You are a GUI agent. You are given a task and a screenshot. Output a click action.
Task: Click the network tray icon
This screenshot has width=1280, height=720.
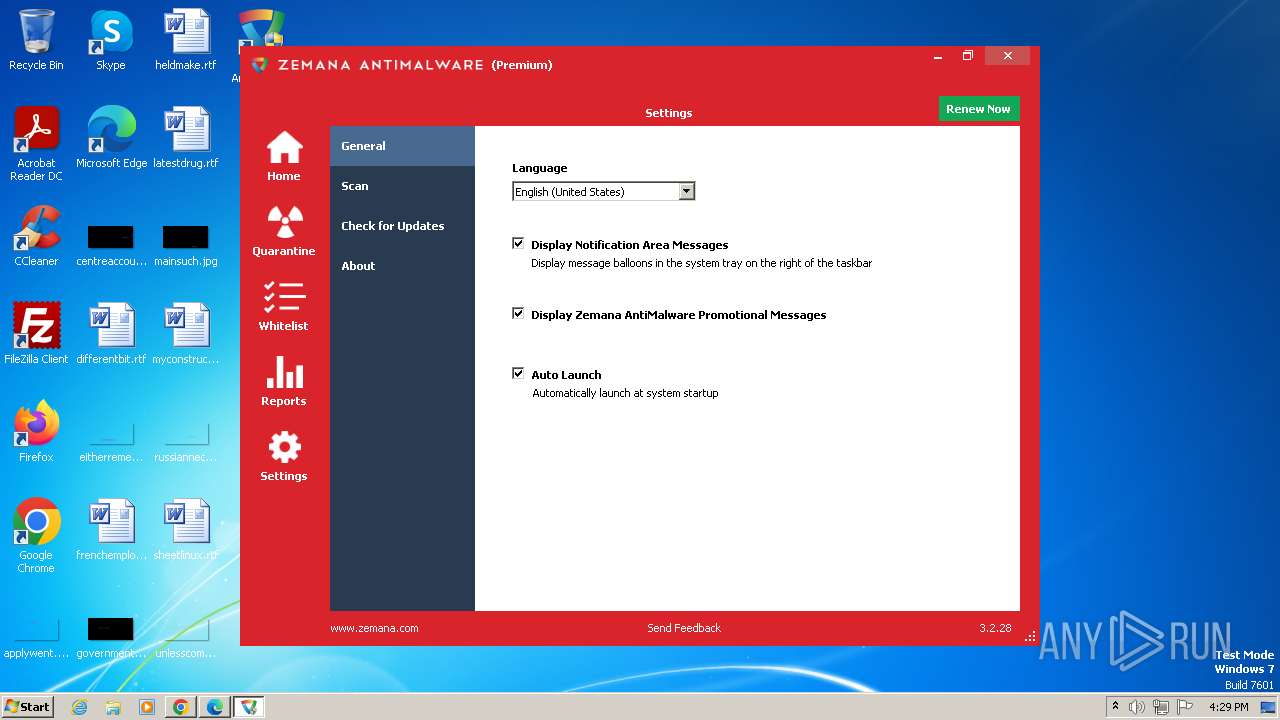[1161, 707]
